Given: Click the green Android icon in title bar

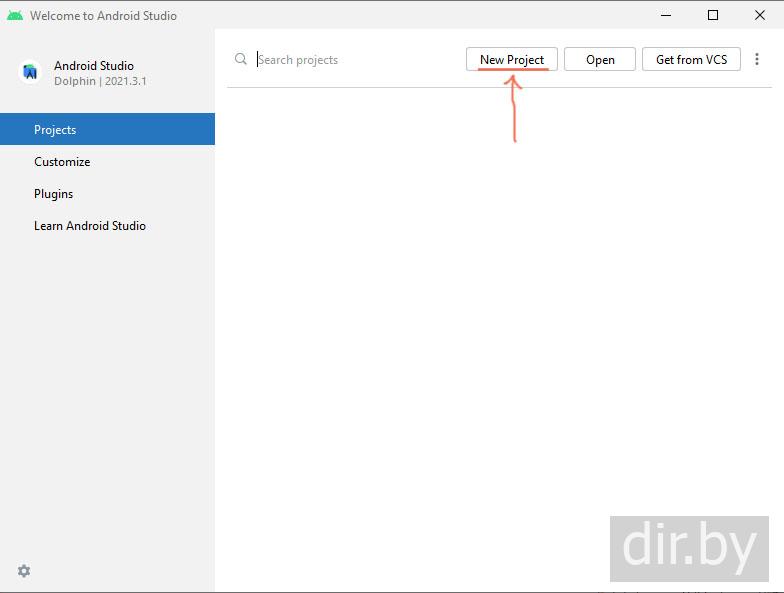Looking at the screenshot, I should [14, 15].
